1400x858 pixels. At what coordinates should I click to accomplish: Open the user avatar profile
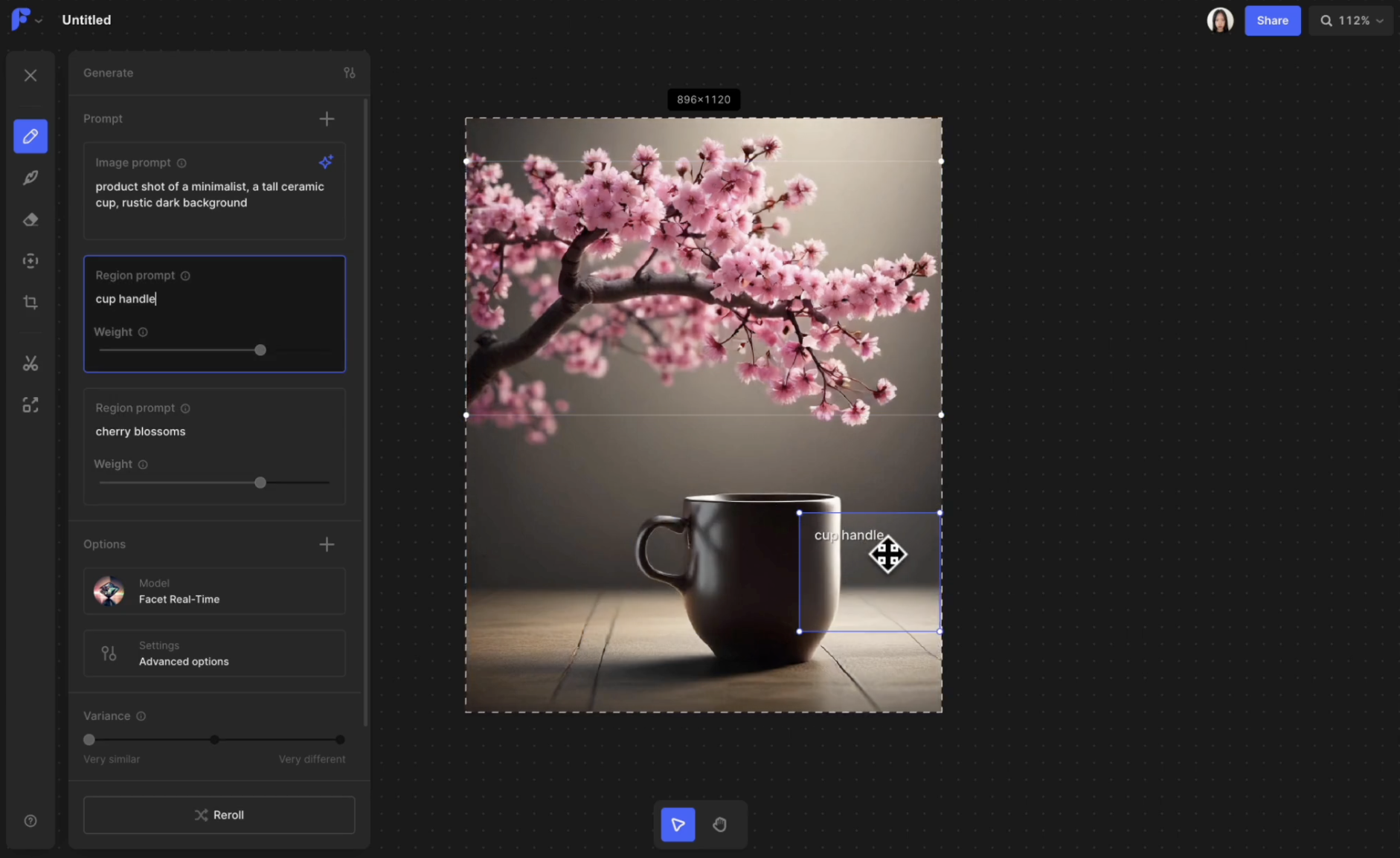(1220, 20)
